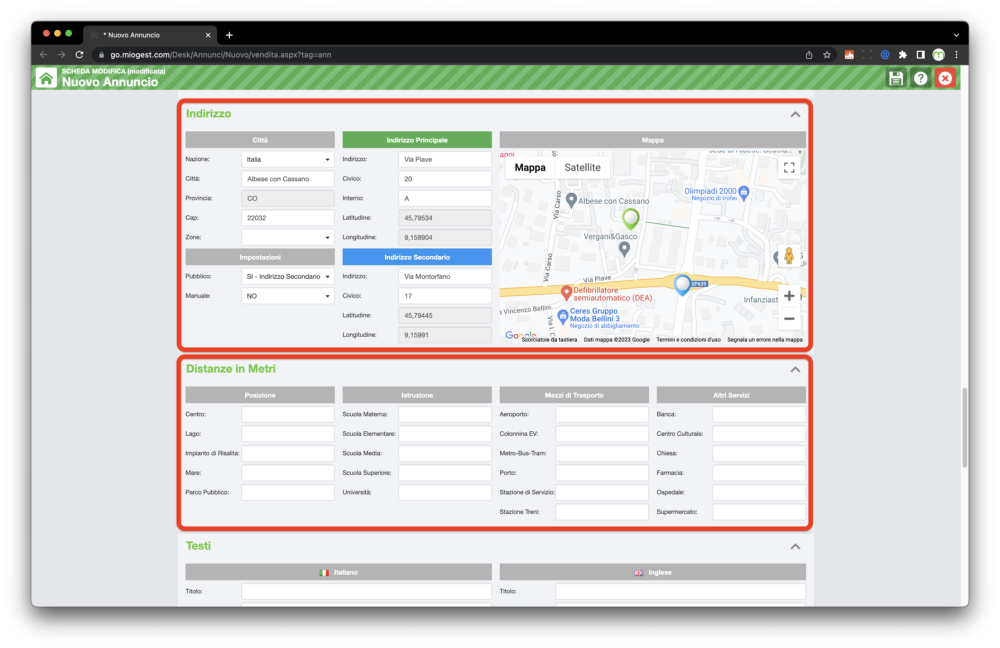Close the Nuovo Annuncio browser tab
The width and height of the screenshot is (1000, 648).
click(x=208, y=35)
